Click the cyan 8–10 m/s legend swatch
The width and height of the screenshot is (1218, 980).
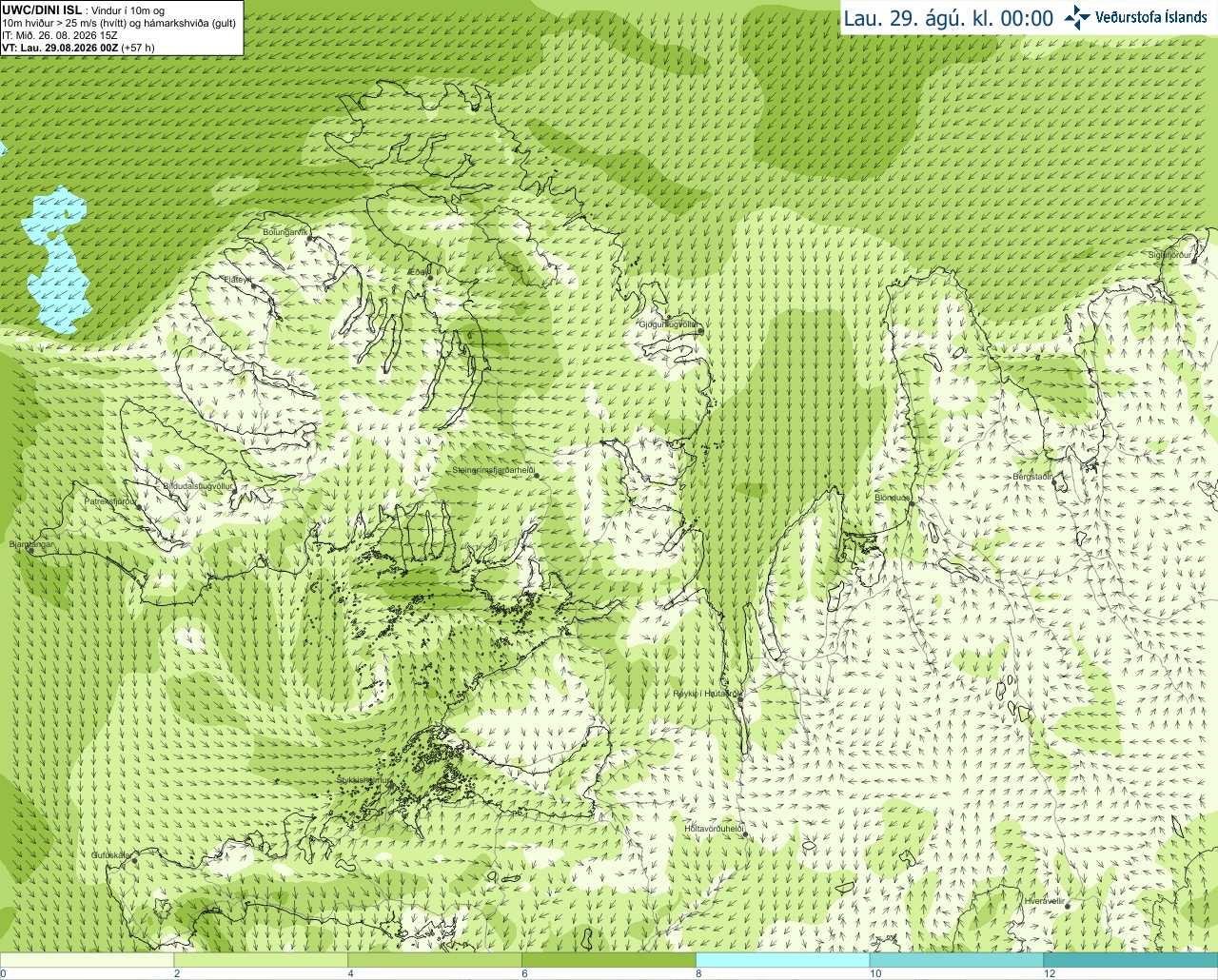coord(782,960)
